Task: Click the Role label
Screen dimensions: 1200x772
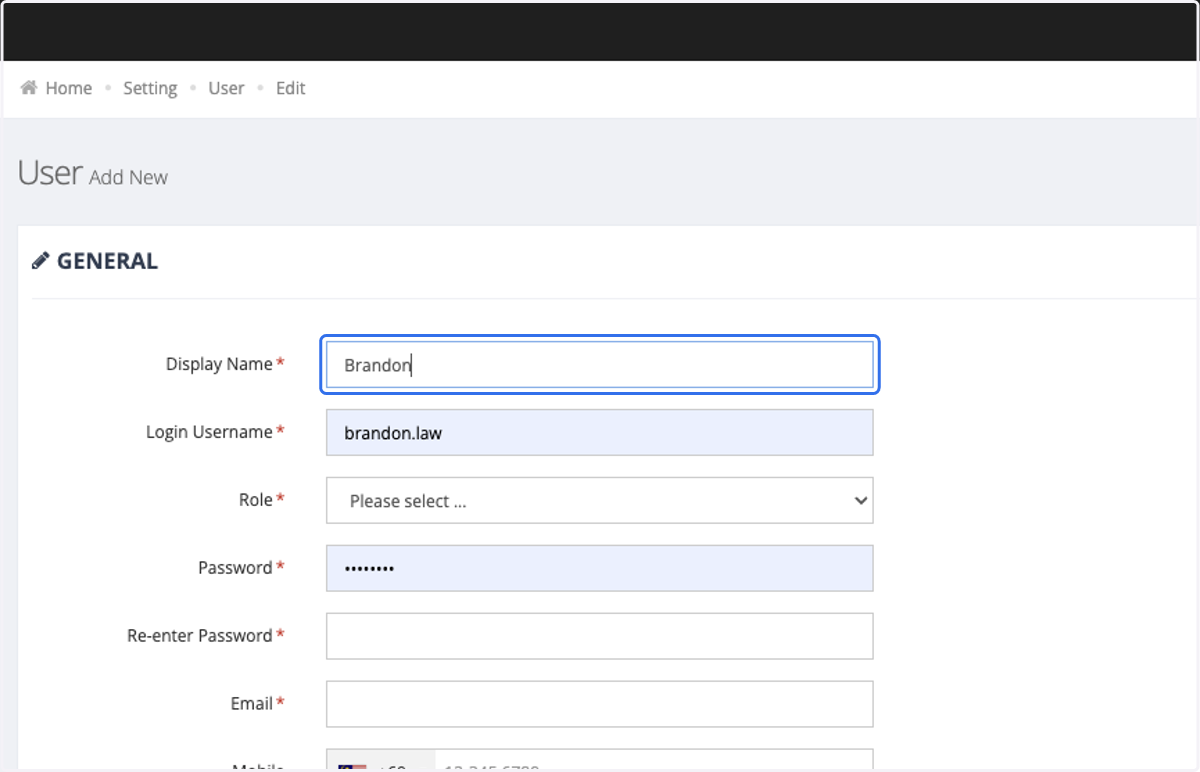Action: tap(256, 500)
